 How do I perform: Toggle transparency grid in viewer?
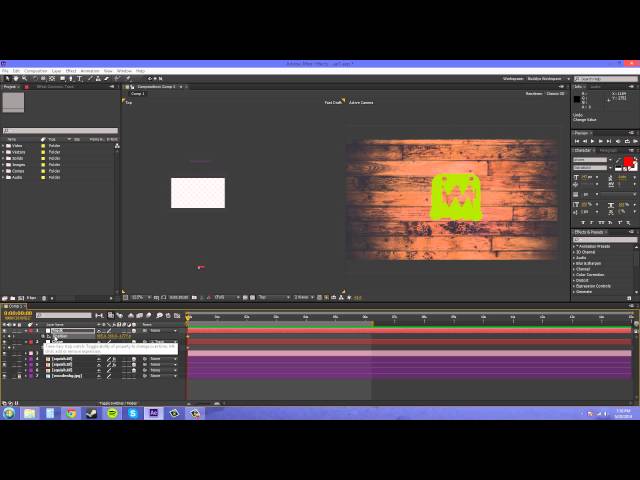[252, 298]
